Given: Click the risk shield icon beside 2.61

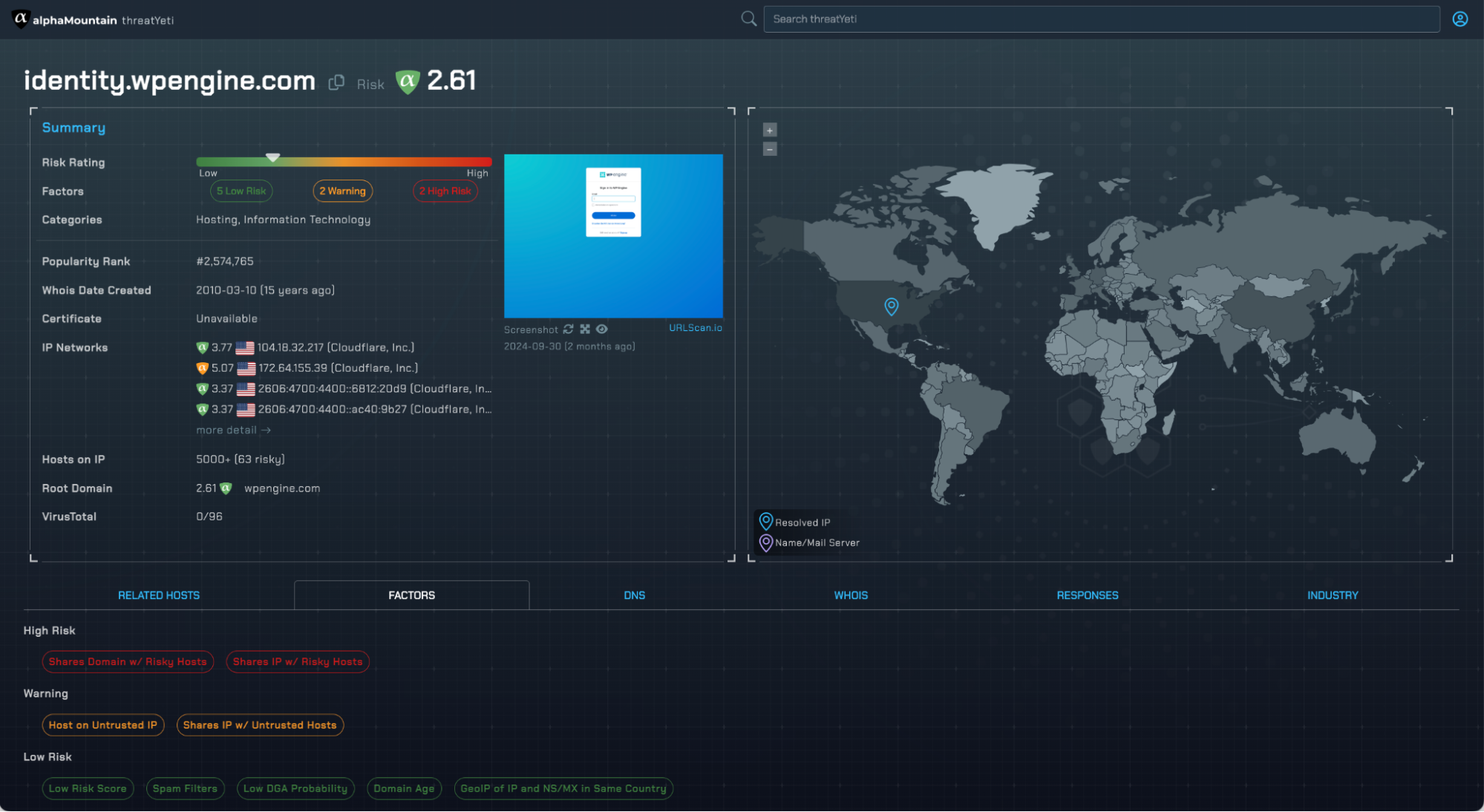Looking at the screenshot, I should pos(408,81).
